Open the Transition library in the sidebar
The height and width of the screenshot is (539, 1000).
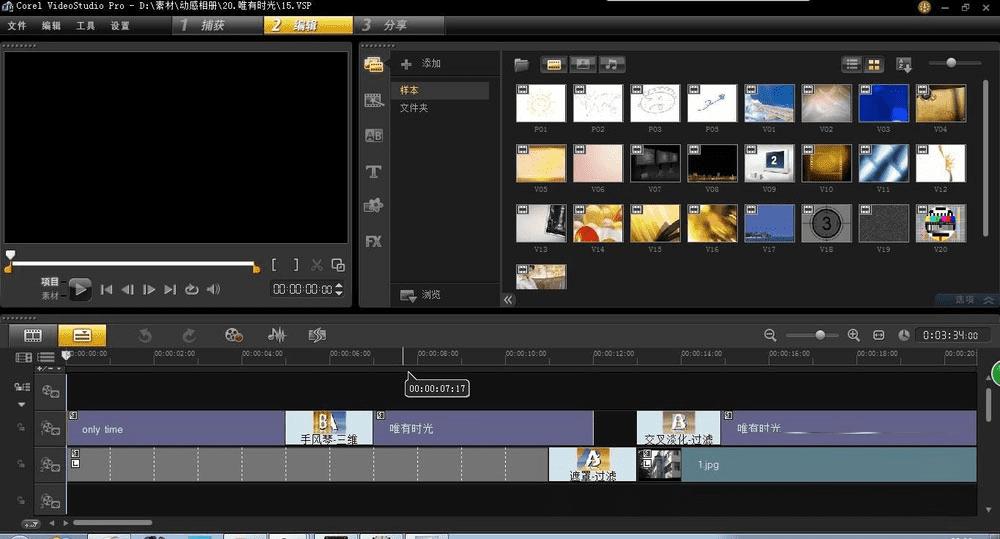[x=373, y=135]
